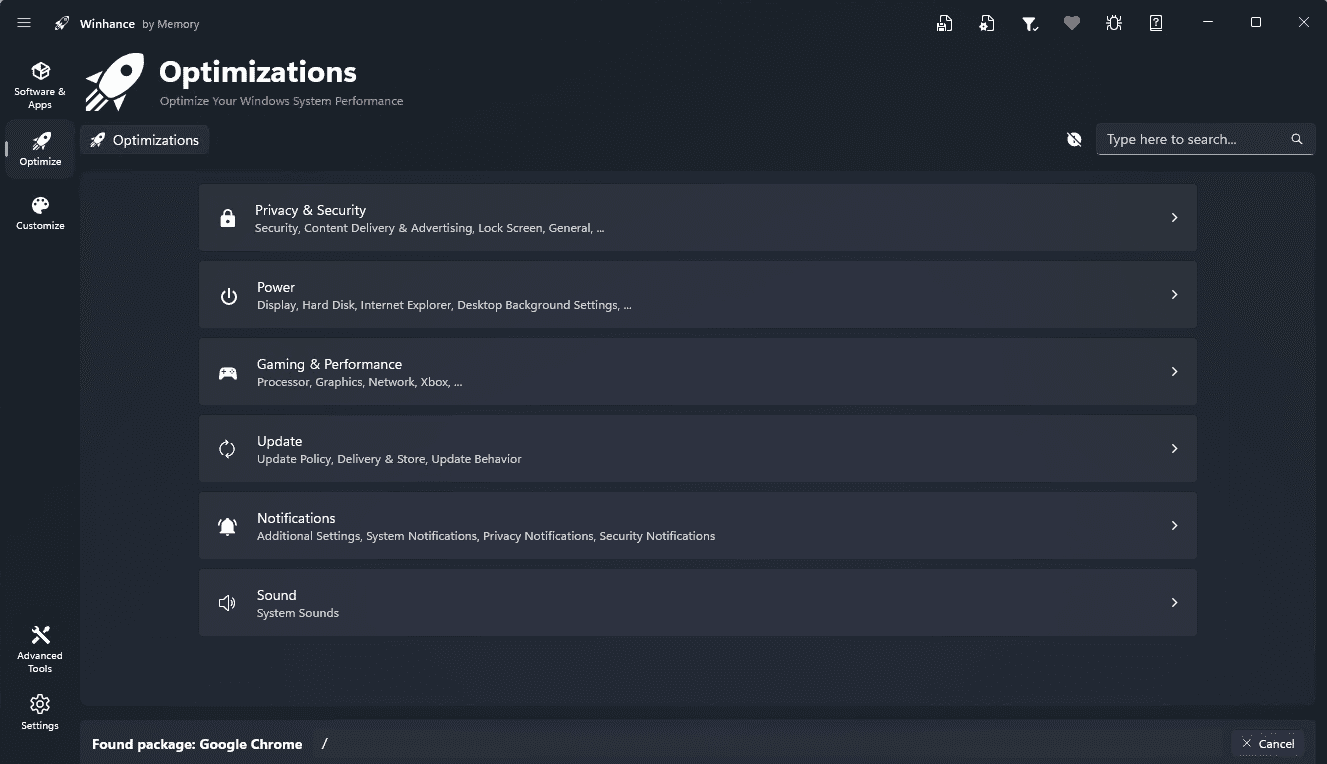Toggle the filter icon in title bar
1327x764 pixels.
click(x=1029, y=23)
